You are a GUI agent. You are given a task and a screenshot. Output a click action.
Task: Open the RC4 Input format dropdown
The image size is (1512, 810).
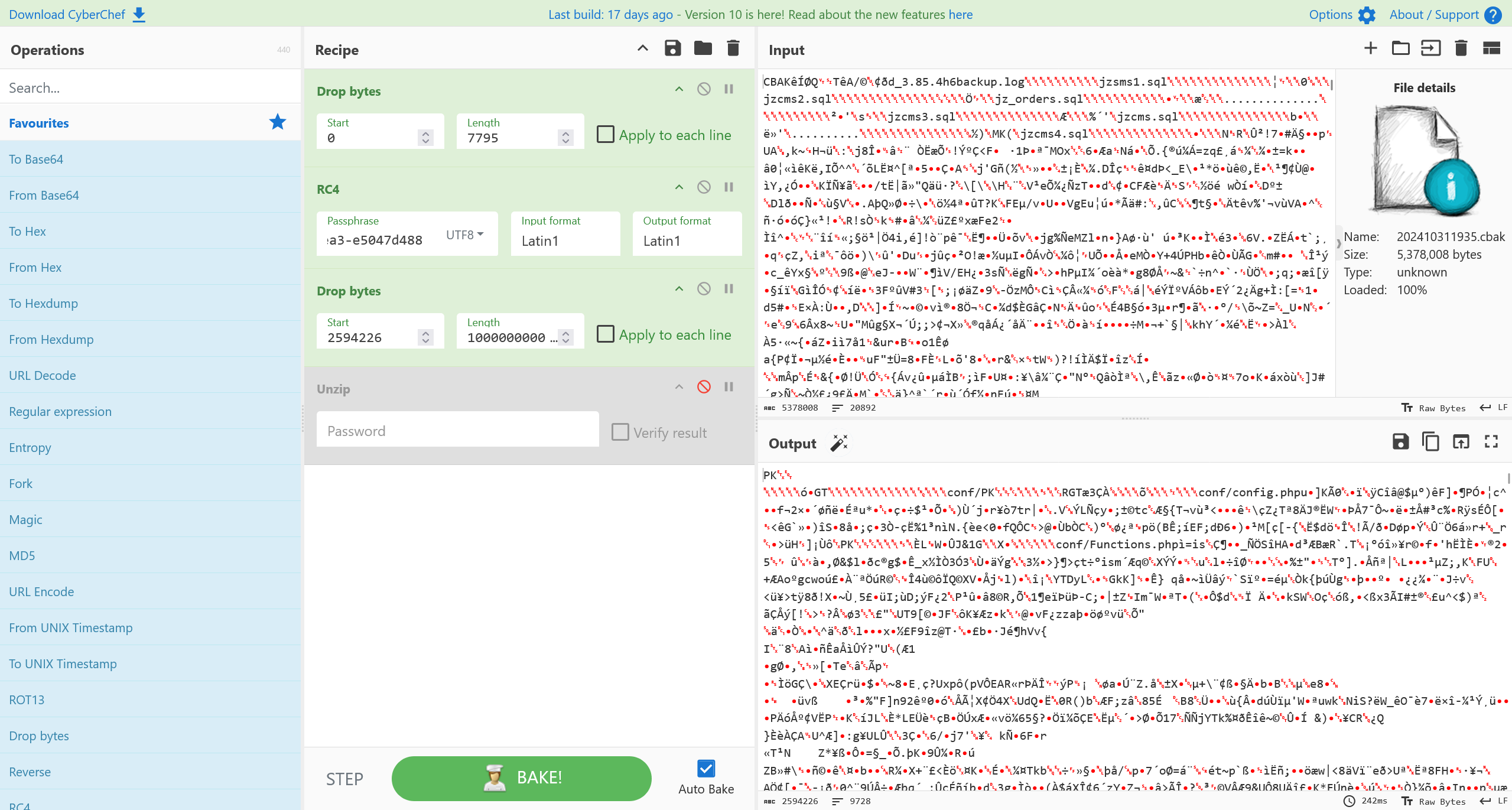tap(565, 233)
